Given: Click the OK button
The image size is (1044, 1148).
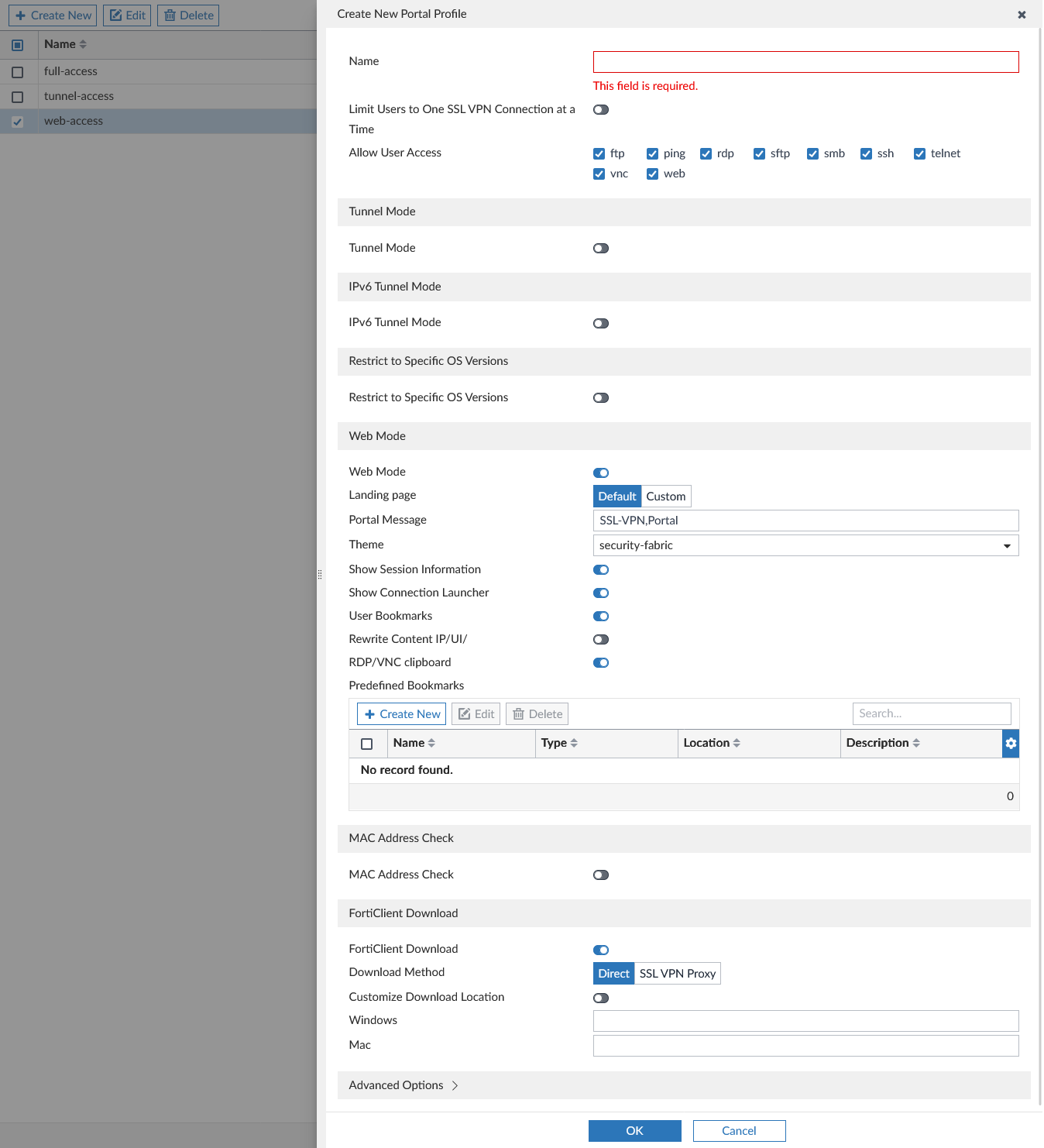Looking at the screenshot, I should pyautogui.click(x=634, y=1130).
